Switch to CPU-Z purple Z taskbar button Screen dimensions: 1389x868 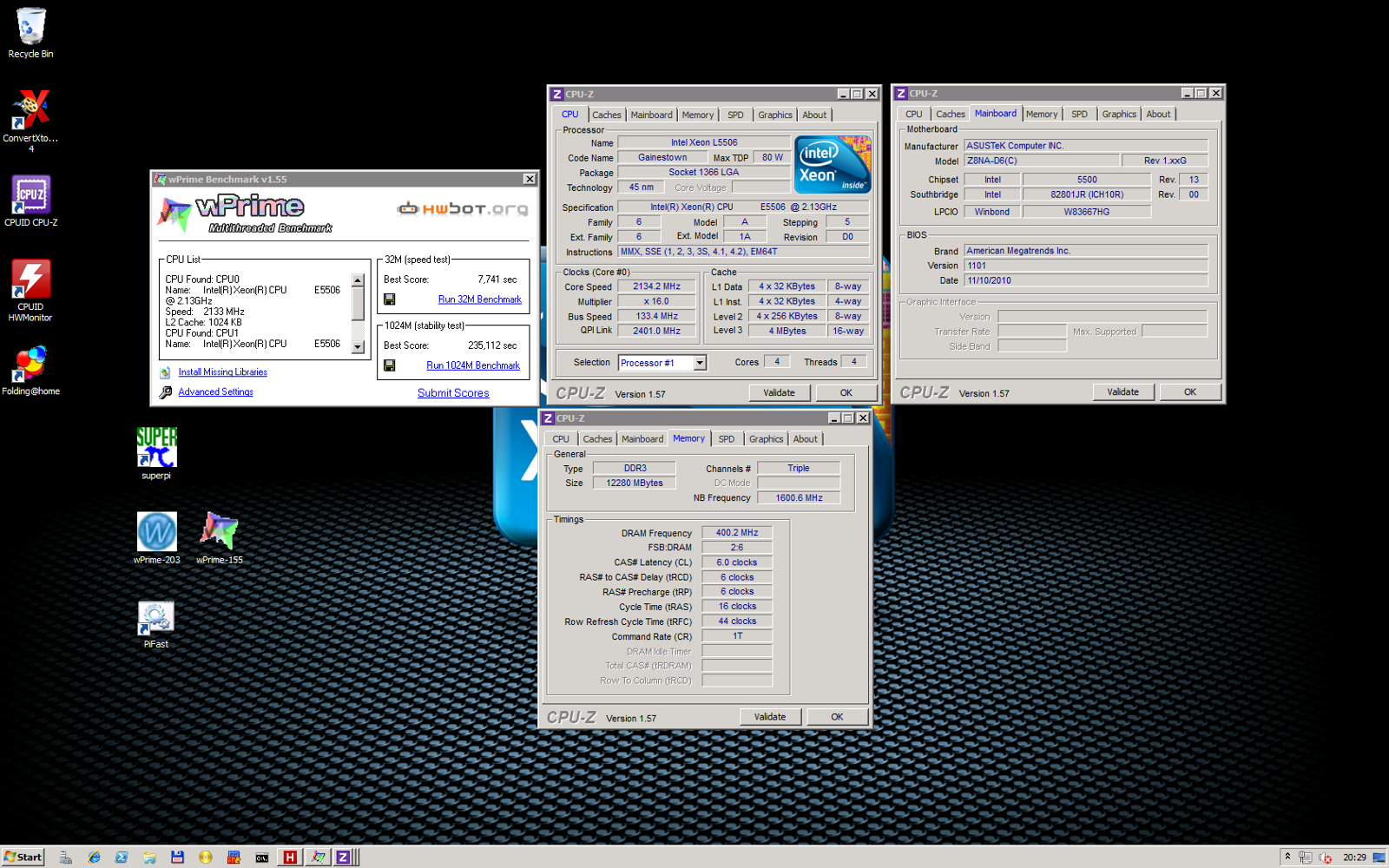tap(344, 857)
